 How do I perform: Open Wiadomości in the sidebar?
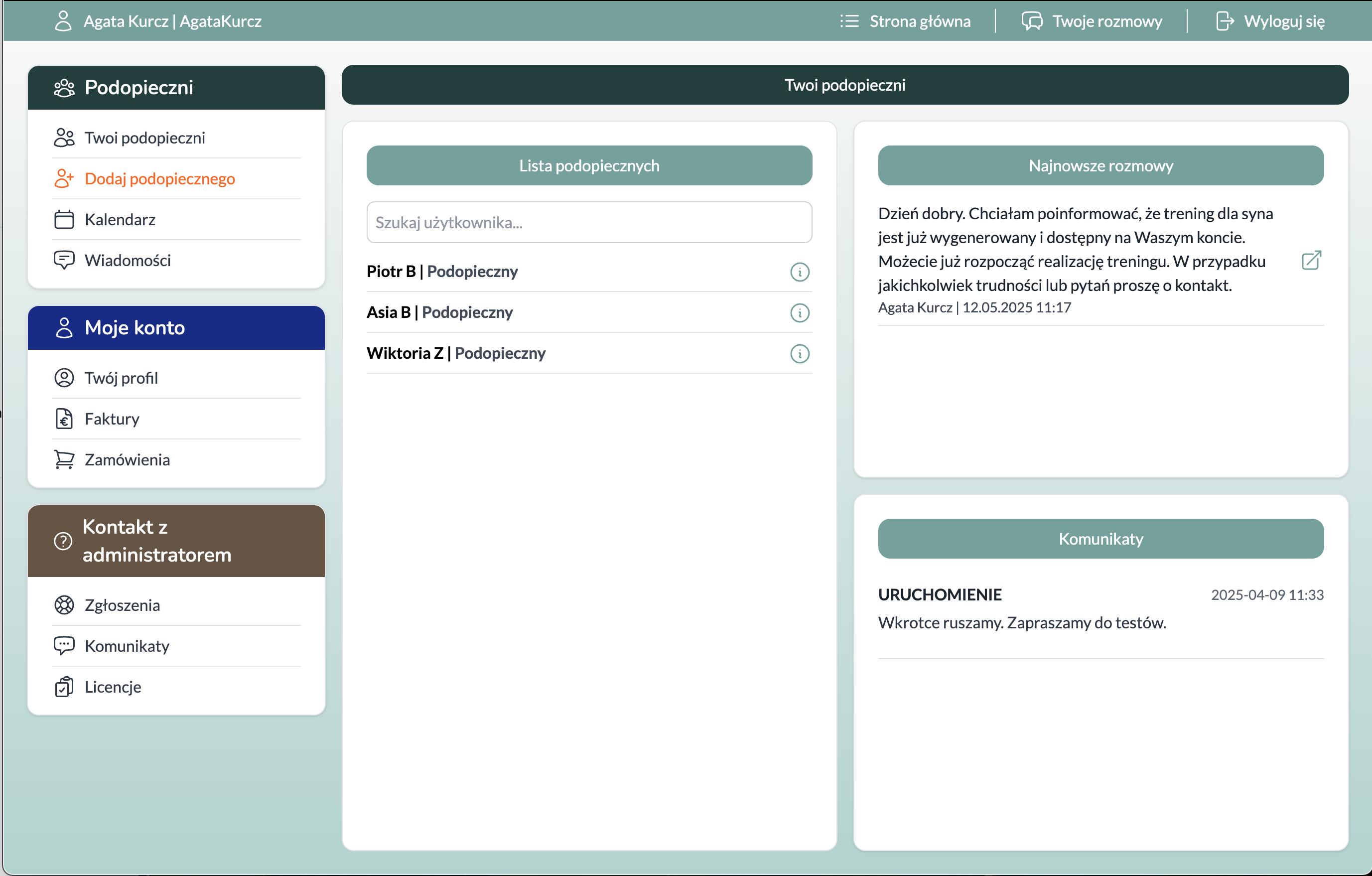128,261
